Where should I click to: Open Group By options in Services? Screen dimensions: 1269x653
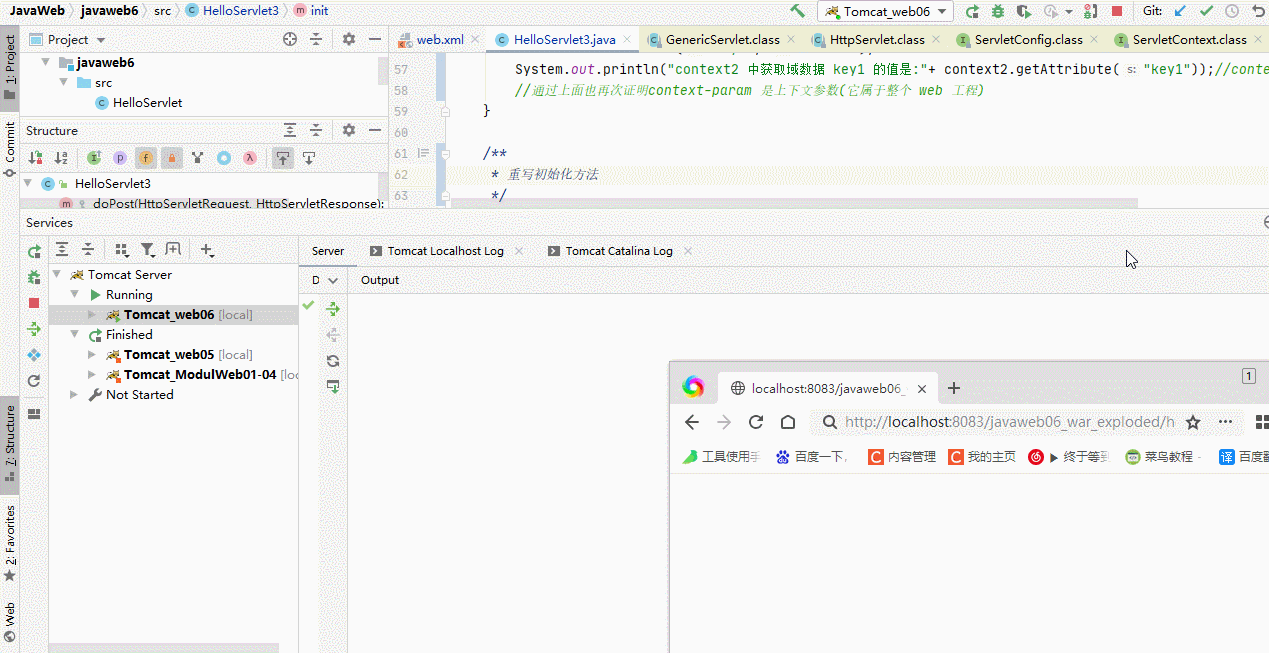[x=122, y=250]
